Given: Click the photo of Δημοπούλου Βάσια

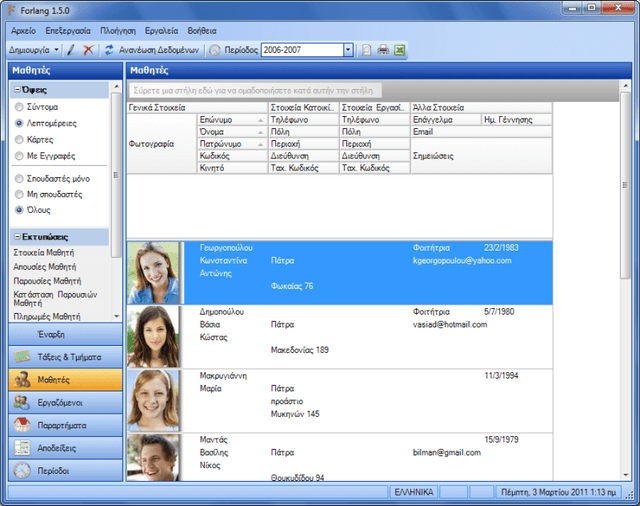Looking at the screenshot, I should pyautogui.click(x=153, y=337).
